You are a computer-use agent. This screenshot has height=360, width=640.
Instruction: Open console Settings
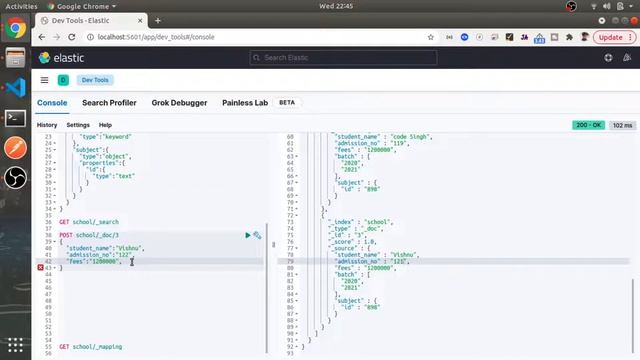pyautogui.click(x=78, y=125)
